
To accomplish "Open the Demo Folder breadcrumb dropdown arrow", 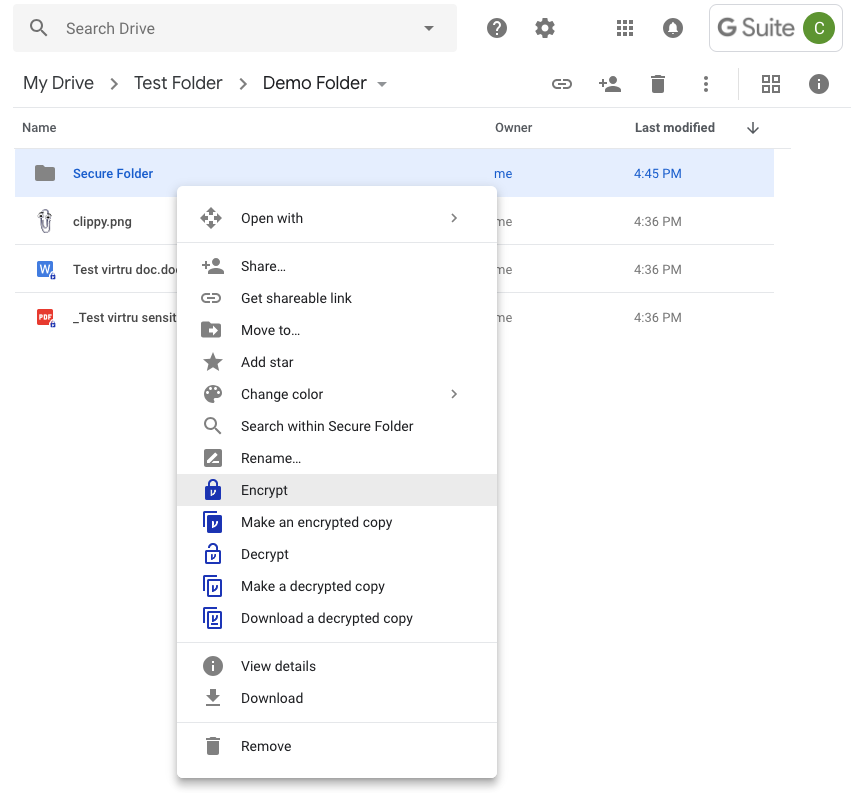I will tap(382, 84).
